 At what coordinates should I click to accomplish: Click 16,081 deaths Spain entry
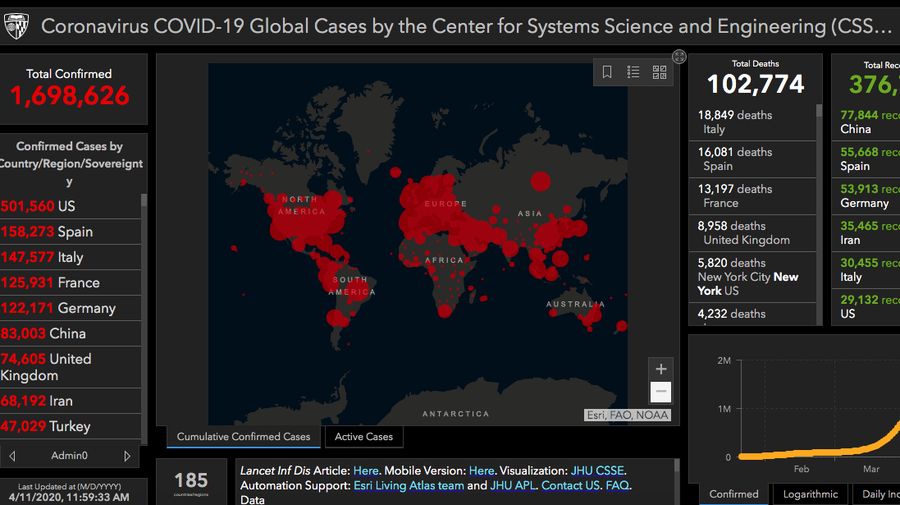(752, 159)
